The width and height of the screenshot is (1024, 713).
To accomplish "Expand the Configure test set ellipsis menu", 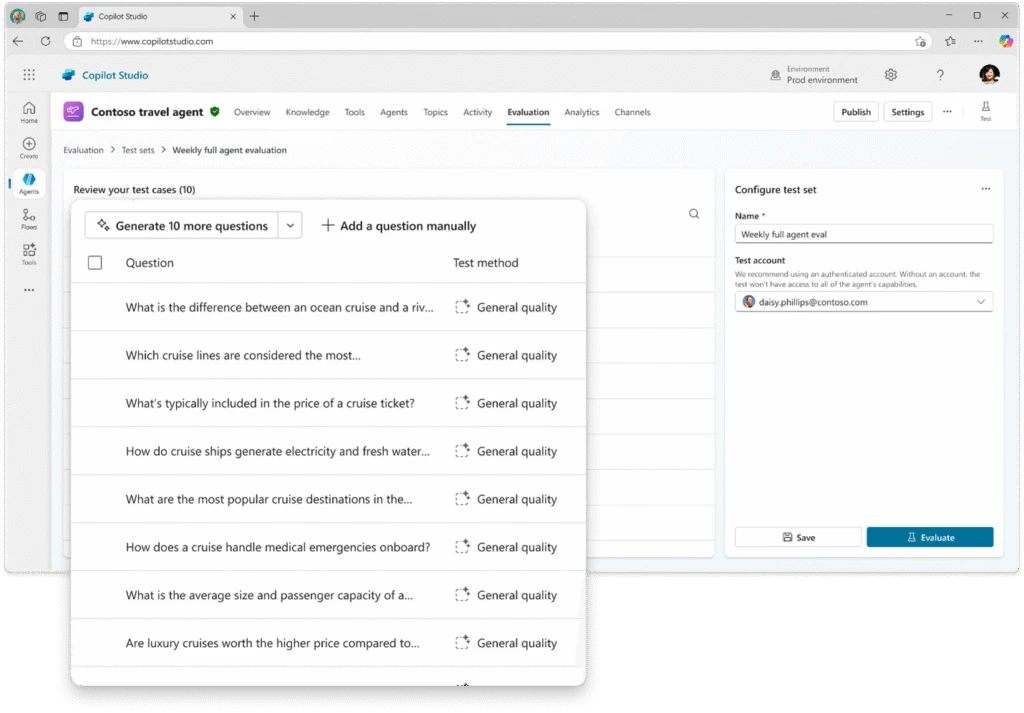I will (x=986, y=188).
